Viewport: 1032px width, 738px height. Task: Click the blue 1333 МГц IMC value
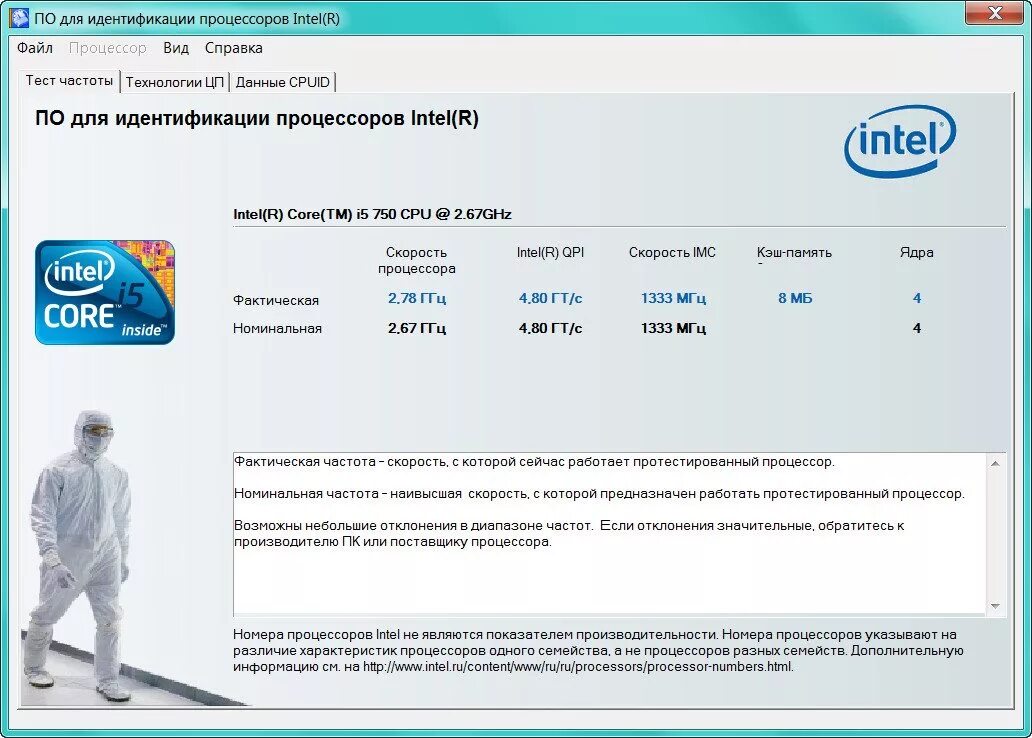(x=673, y=298)
